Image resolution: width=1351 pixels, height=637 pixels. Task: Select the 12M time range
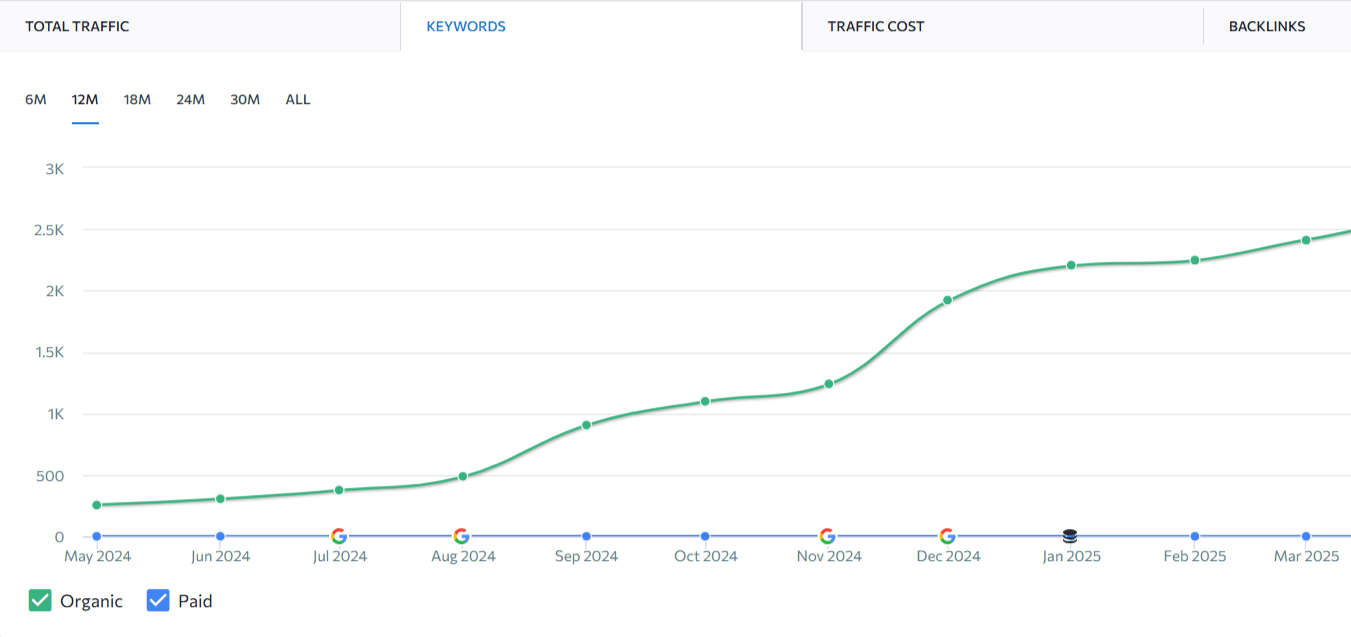[x=85, y=99]
